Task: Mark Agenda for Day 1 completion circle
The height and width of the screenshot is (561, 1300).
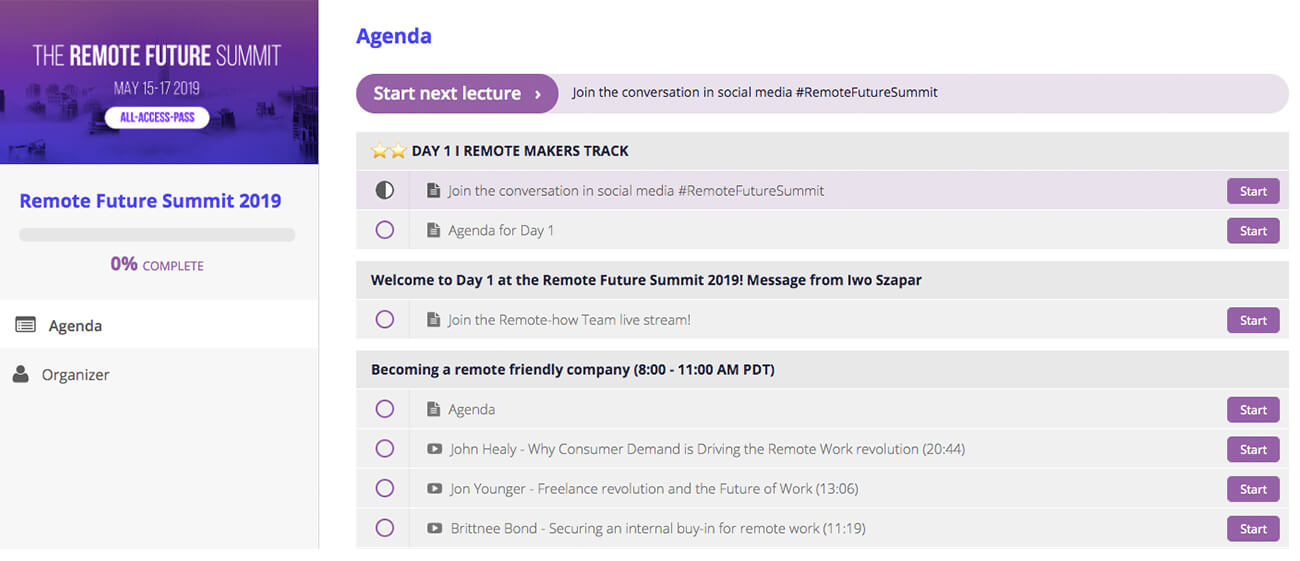Action: (x=384, y=230)
